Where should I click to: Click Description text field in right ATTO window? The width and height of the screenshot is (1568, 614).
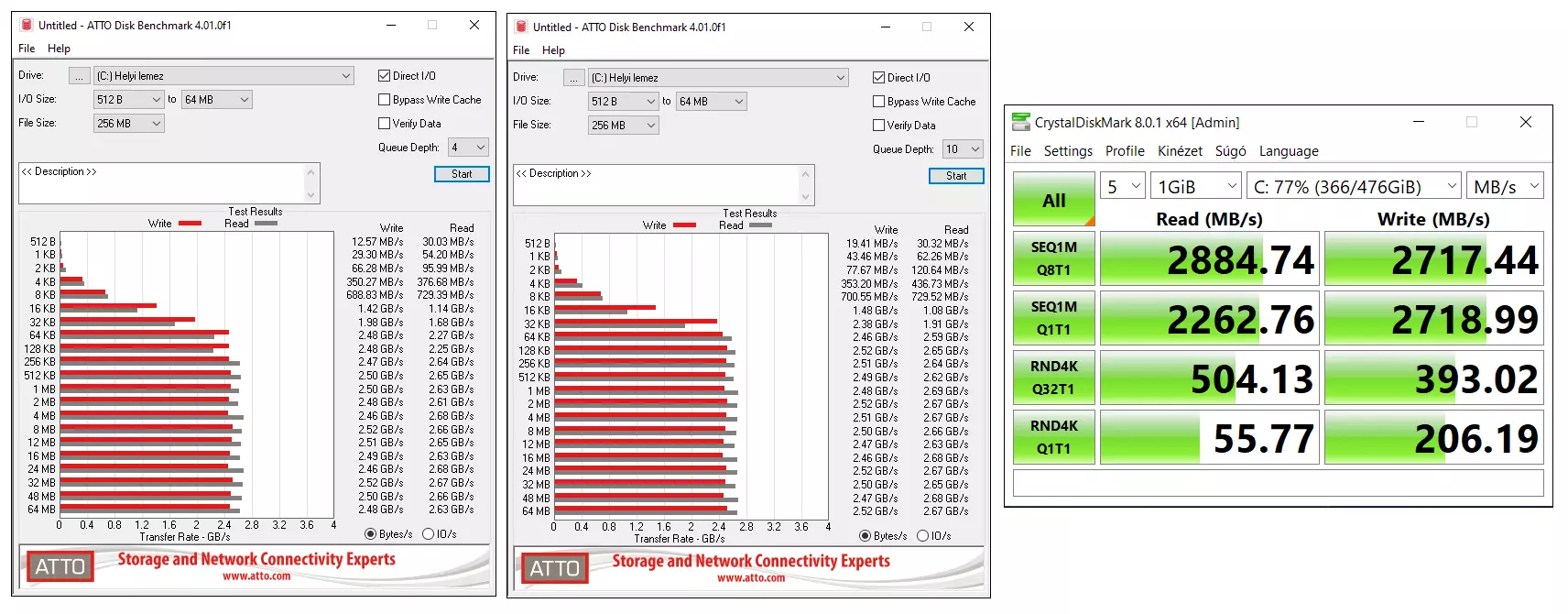[657, 185]
